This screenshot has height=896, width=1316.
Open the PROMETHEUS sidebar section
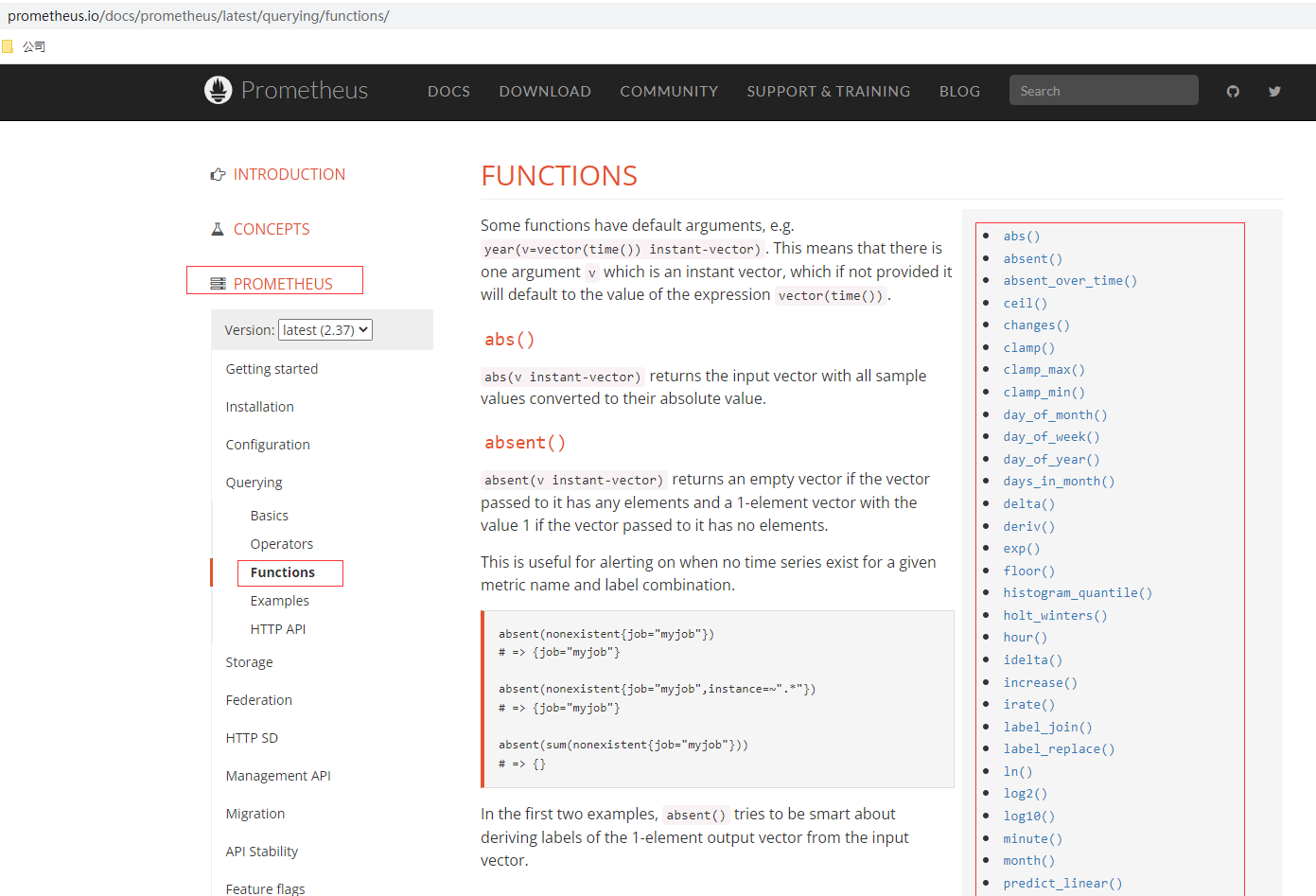(283, 284)
